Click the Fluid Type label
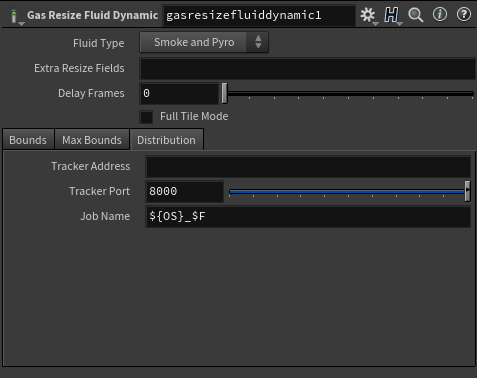 99,43
